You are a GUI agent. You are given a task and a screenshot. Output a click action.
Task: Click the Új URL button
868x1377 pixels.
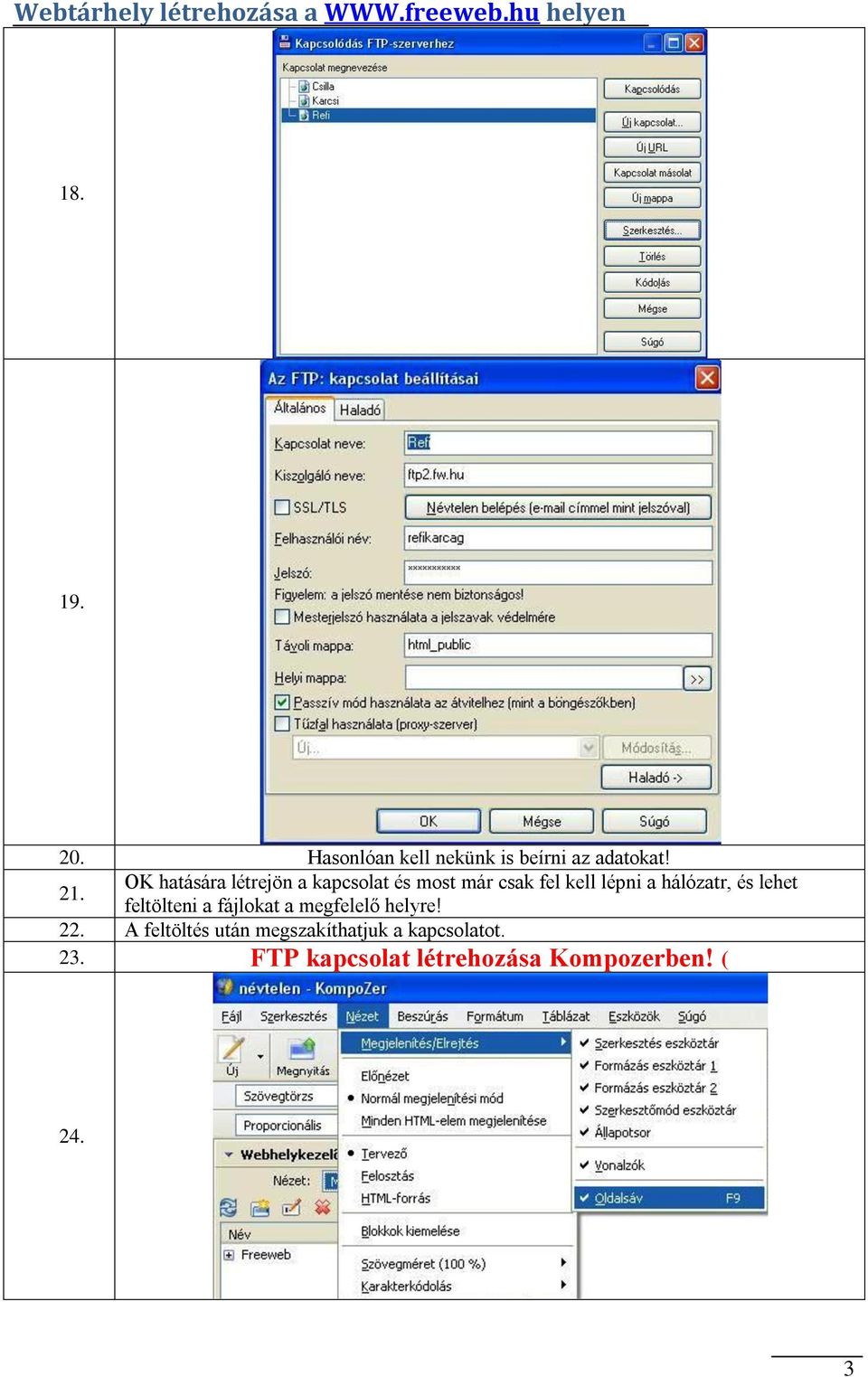click(652, 147)
